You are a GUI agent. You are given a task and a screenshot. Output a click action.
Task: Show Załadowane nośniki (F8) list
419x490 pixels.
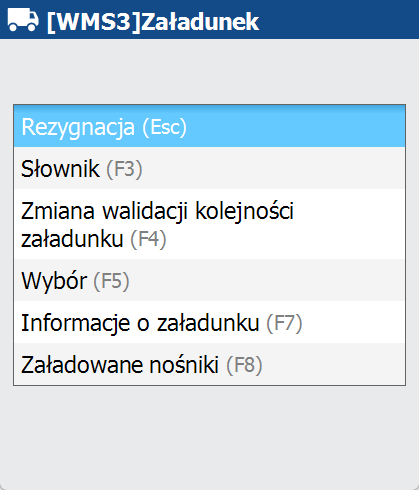coord(209,364)
